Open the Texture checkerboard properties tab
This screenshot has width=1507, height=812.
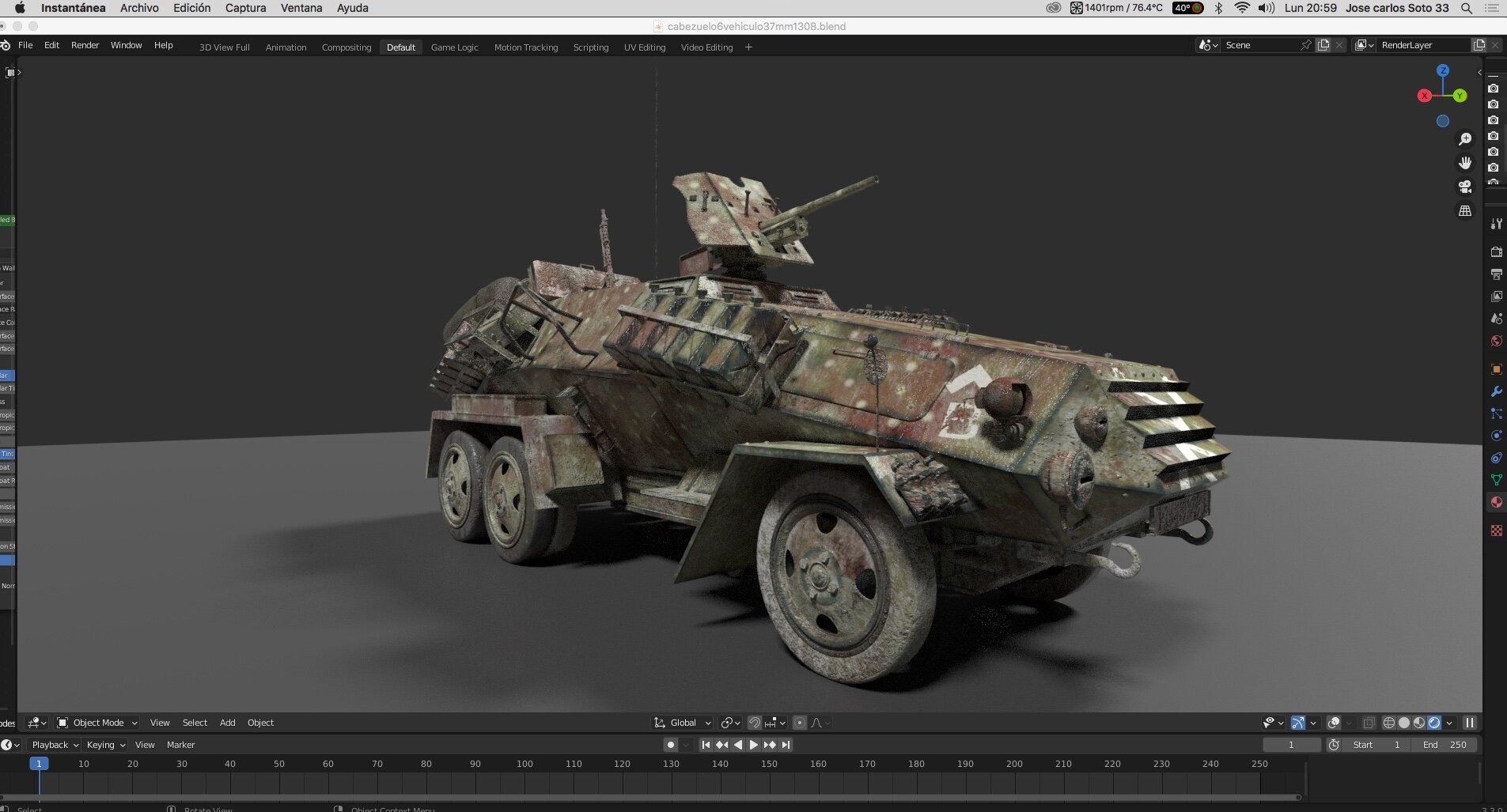pyautogui.click(x=1496, y=531)
